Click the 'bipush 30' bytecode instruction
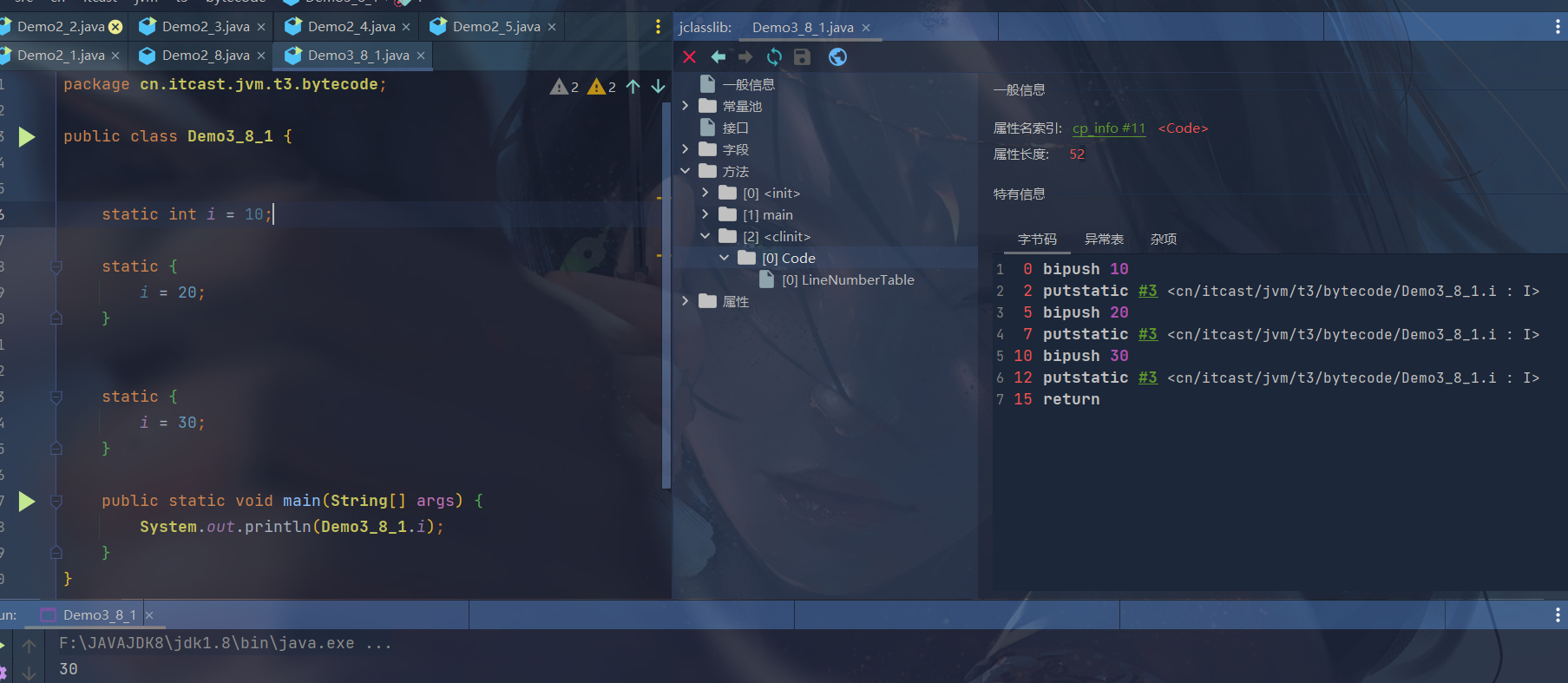This screenshot has height=683, width=1568. (x=1086, y=357)
